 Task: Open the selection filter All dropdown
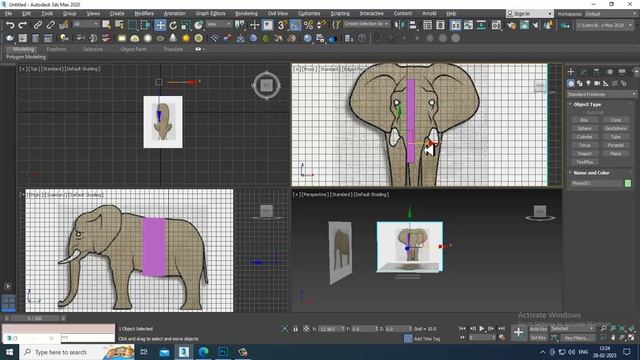[x=86, y=24]
